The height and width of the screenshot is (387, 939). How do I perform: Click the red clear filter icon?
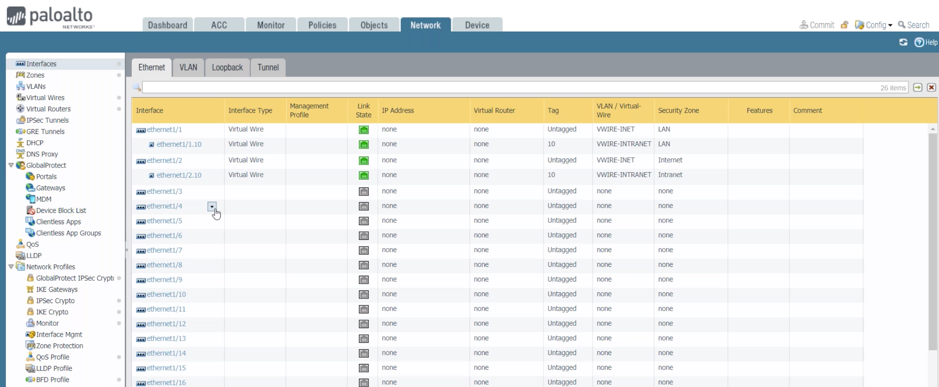[x=931, y=87]
